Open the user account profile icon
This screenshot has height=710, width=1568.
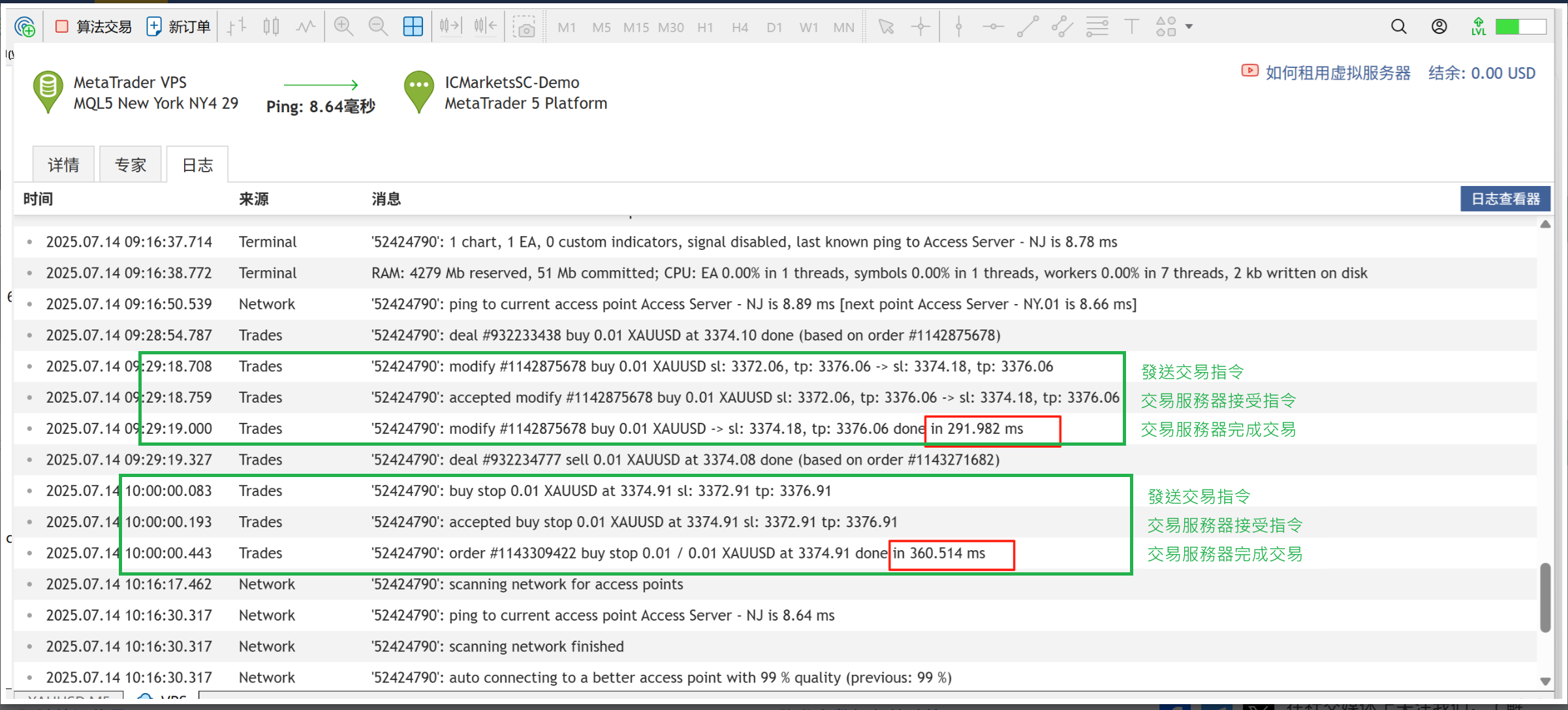[x=1439, y=27]
